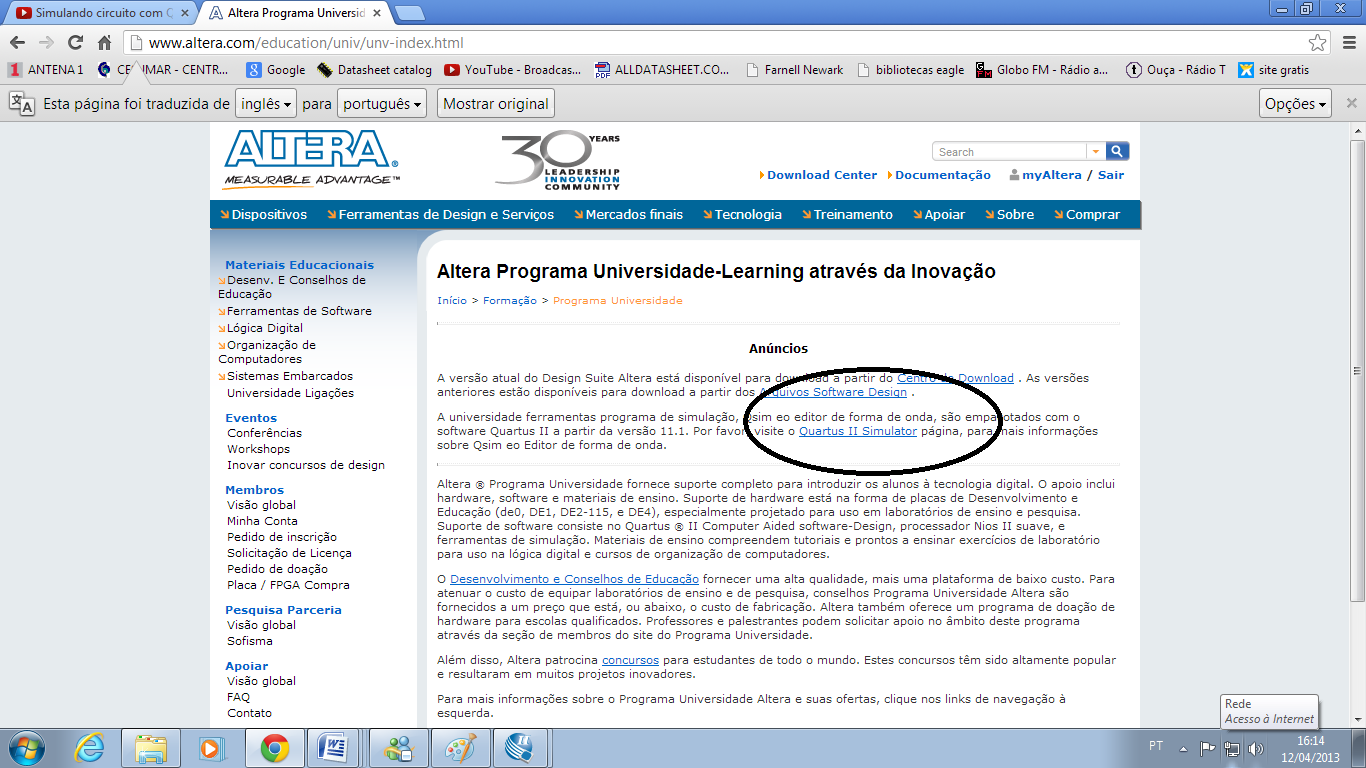
Task: Open the bibliotecas eagle bookmark
Action: pos(910,70)
